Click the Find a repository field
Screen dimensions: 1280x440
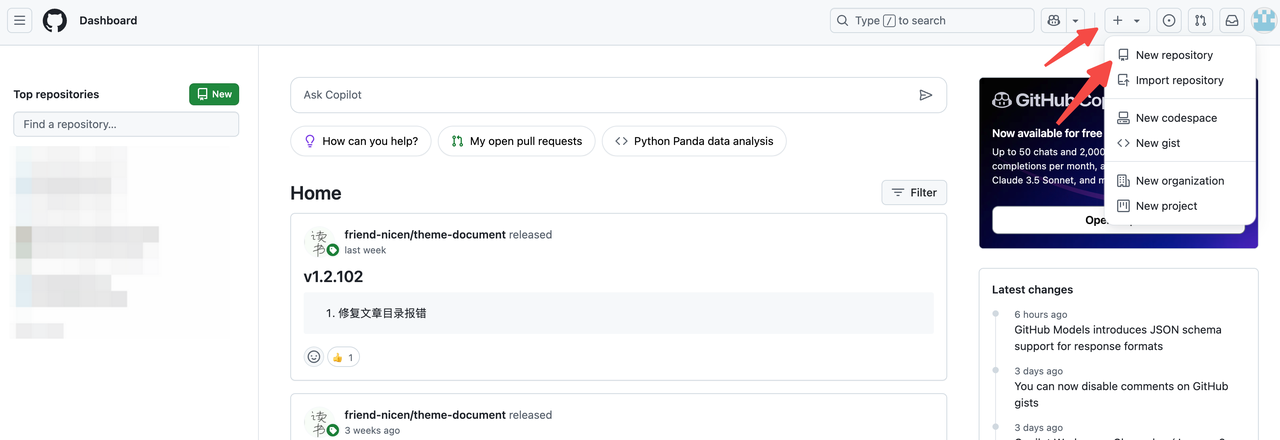coord(126,124)
